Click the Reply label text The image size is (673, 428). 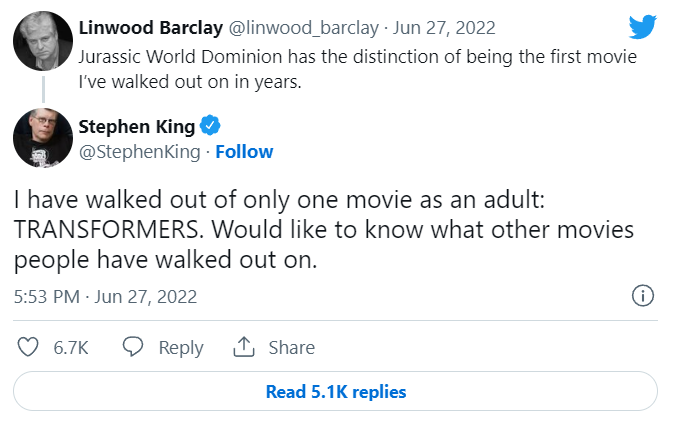pyautogui.click(x=181, y=348)
